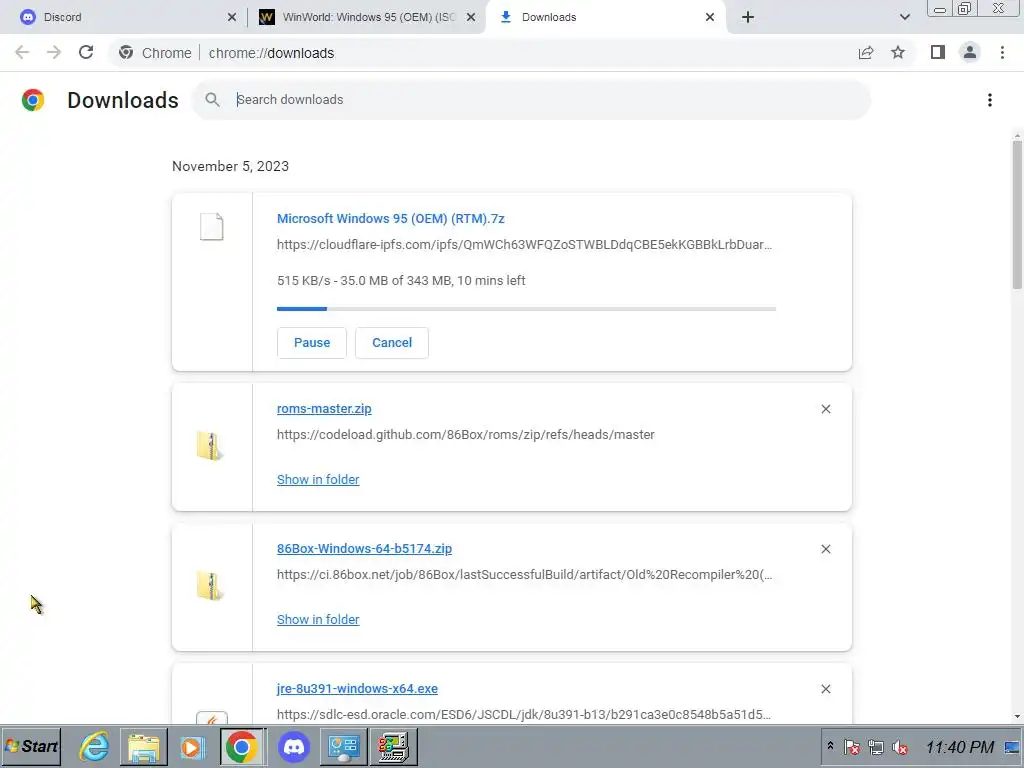Click the ci.86box.net source URL text

(x=524, y=575)
